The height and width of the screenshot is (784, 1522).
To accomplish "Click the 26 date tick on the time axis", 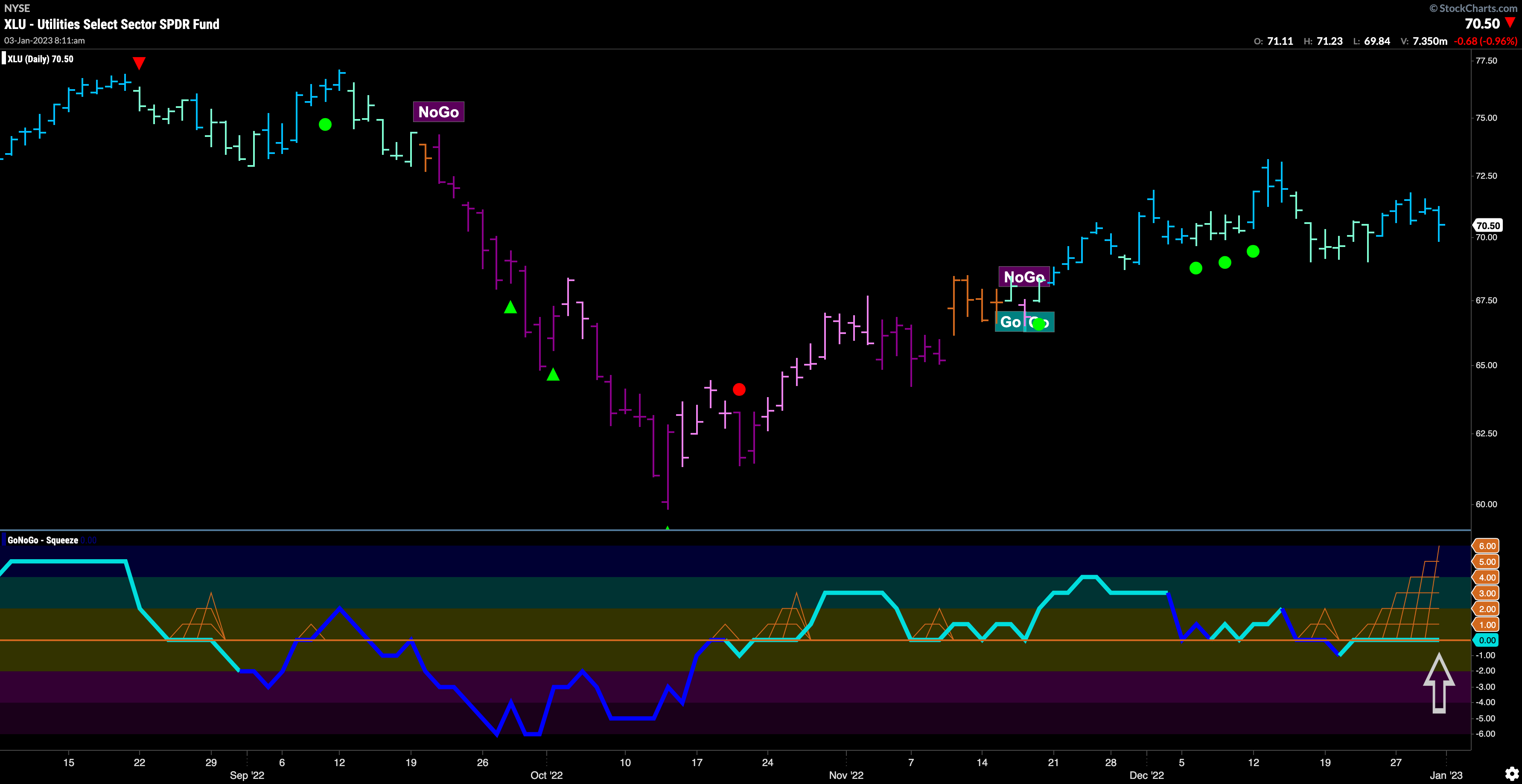I will point(483,762).
